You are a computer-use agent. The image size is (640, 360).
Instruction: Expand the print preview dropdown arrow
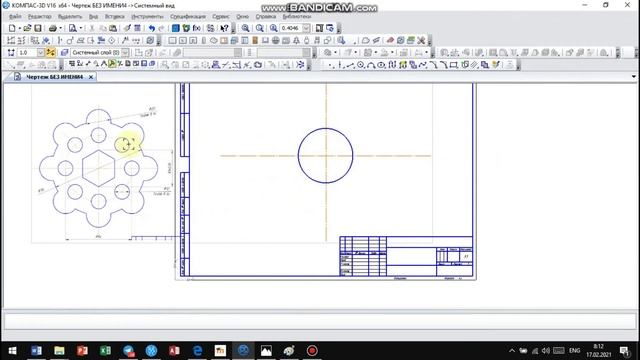pyautogui.click(x=80, y=28)
